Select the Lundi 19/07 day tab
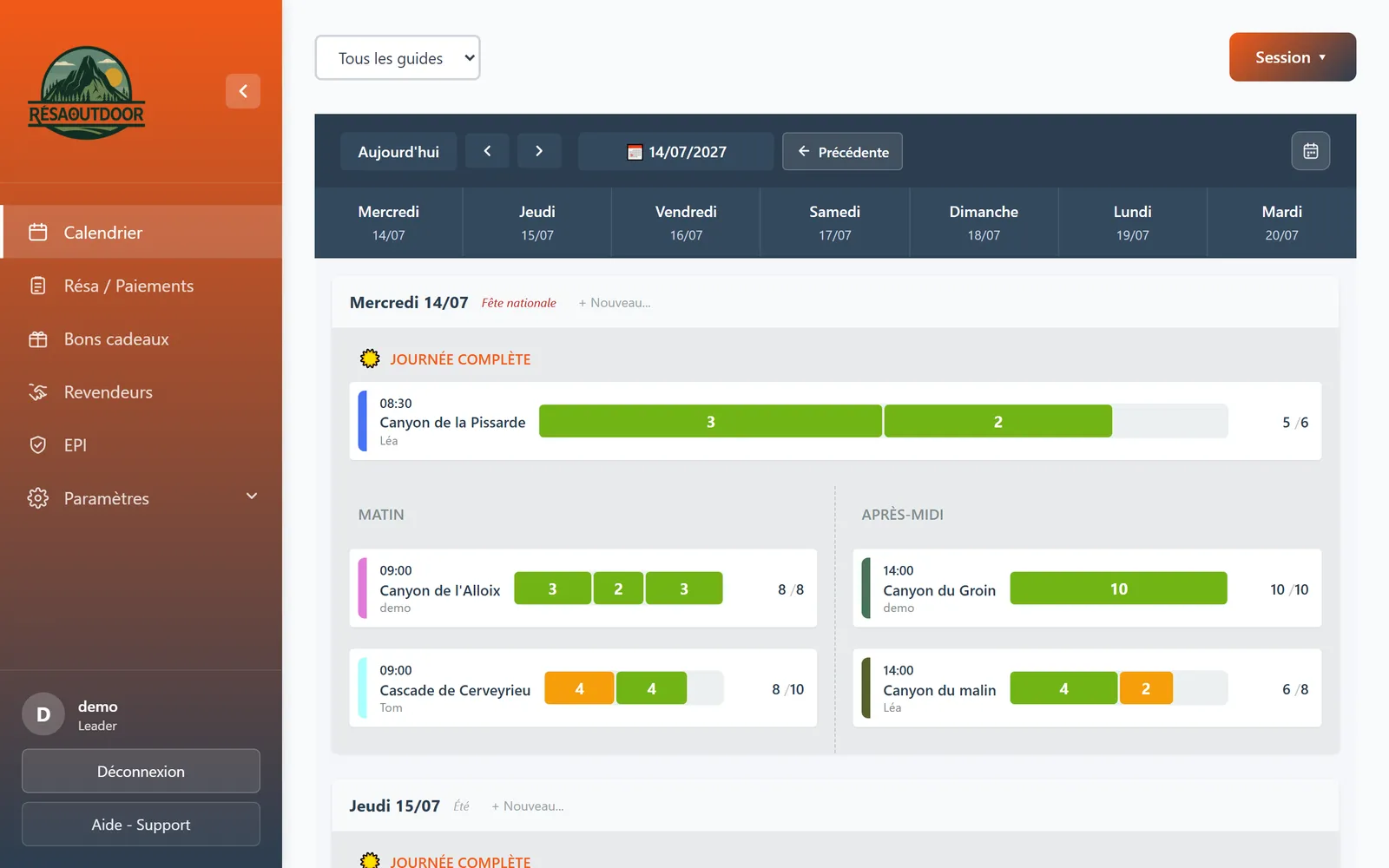This screenshot has width=1389, height=868. click(1133, 223)
